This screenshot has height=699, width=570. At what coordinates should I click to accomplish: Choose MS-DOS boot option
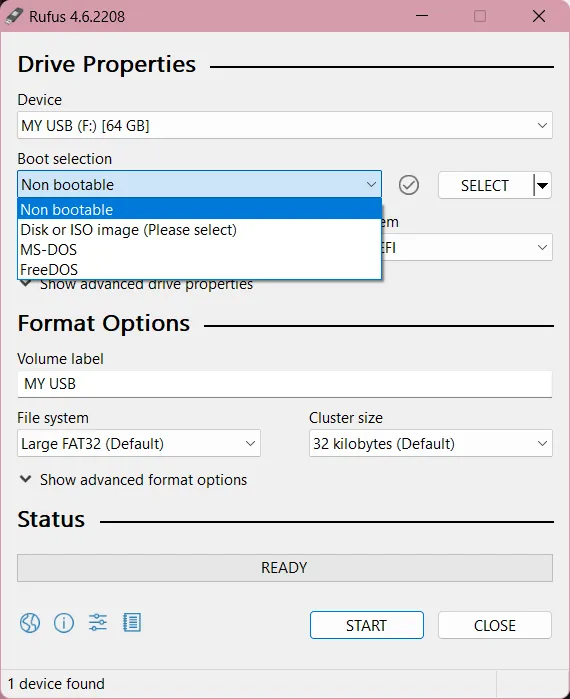pyautogui.click(x=199, y=250)
